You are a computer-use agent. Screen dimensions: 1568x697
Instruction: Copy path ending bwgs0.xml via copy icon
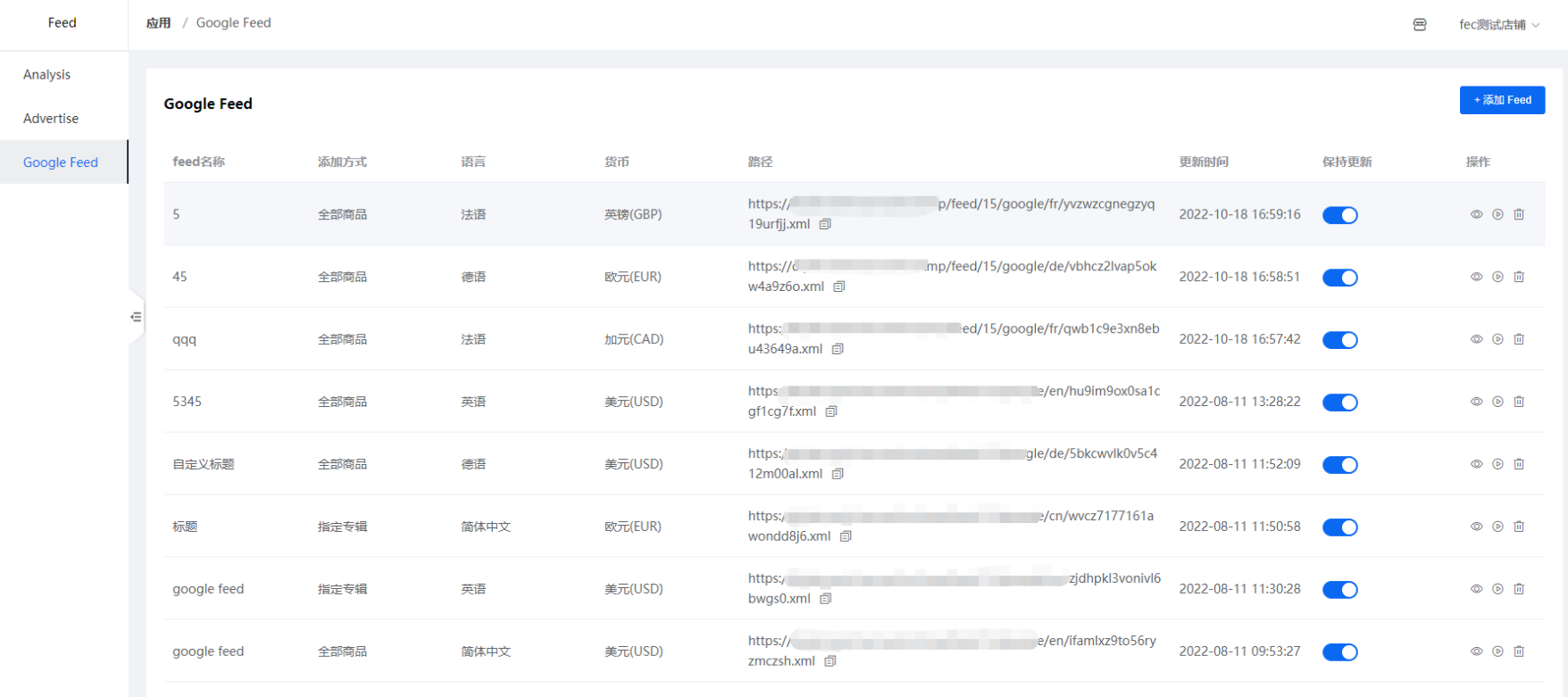pyautogui.click(x=826, y=599)
